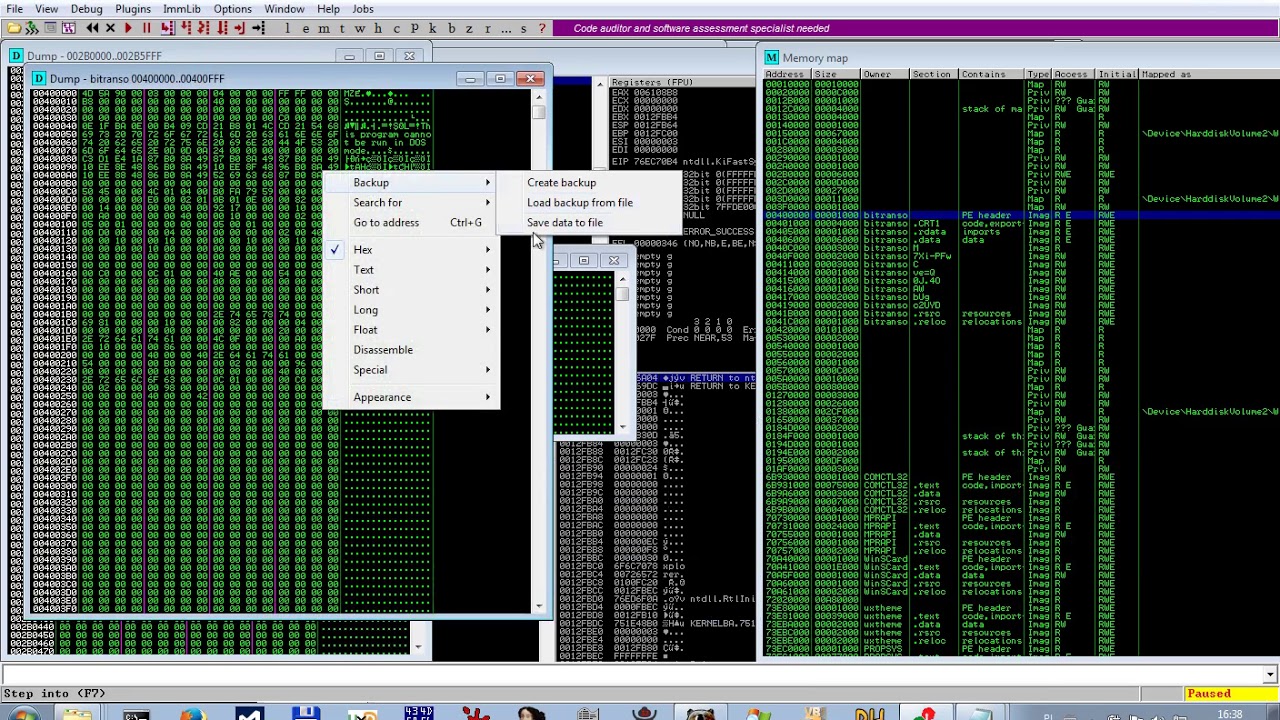The height and width of the screenshot is (720, 1280).
Task: Click scroll-down arrow of bitranso dump window
Action: click(539, 604)
